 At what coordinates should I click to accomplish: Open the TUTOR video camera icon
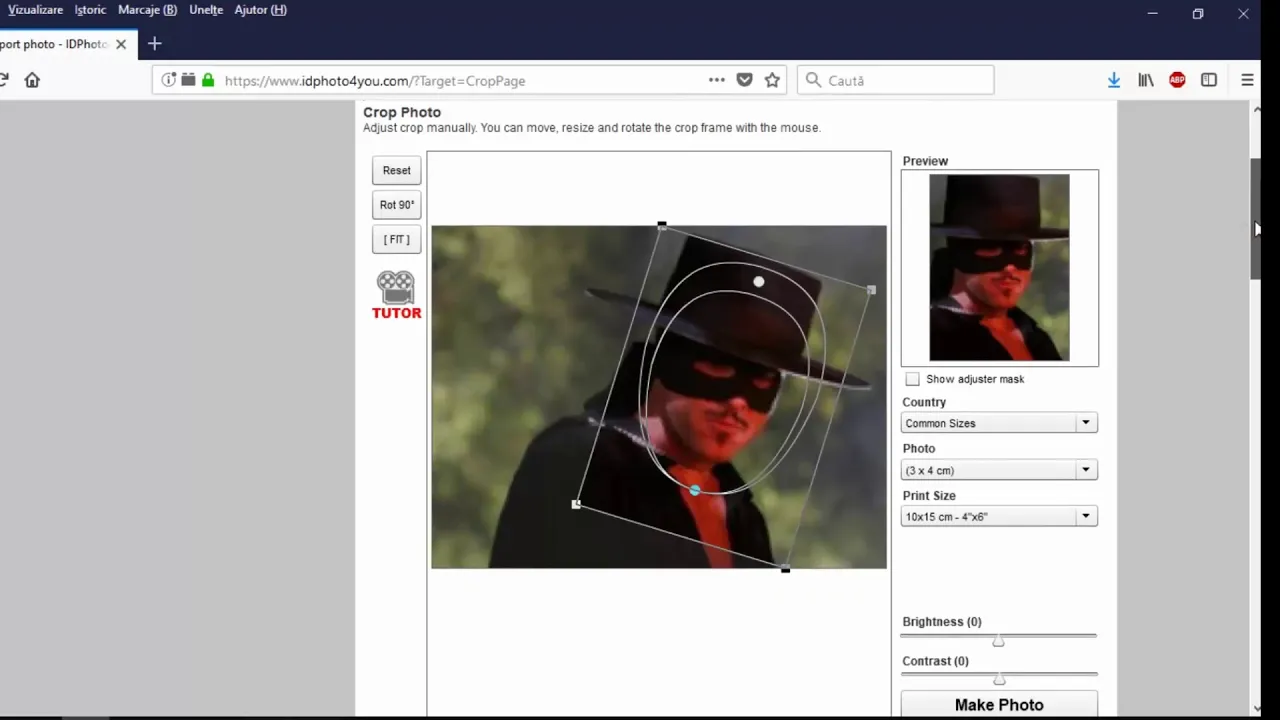(396, 287)
